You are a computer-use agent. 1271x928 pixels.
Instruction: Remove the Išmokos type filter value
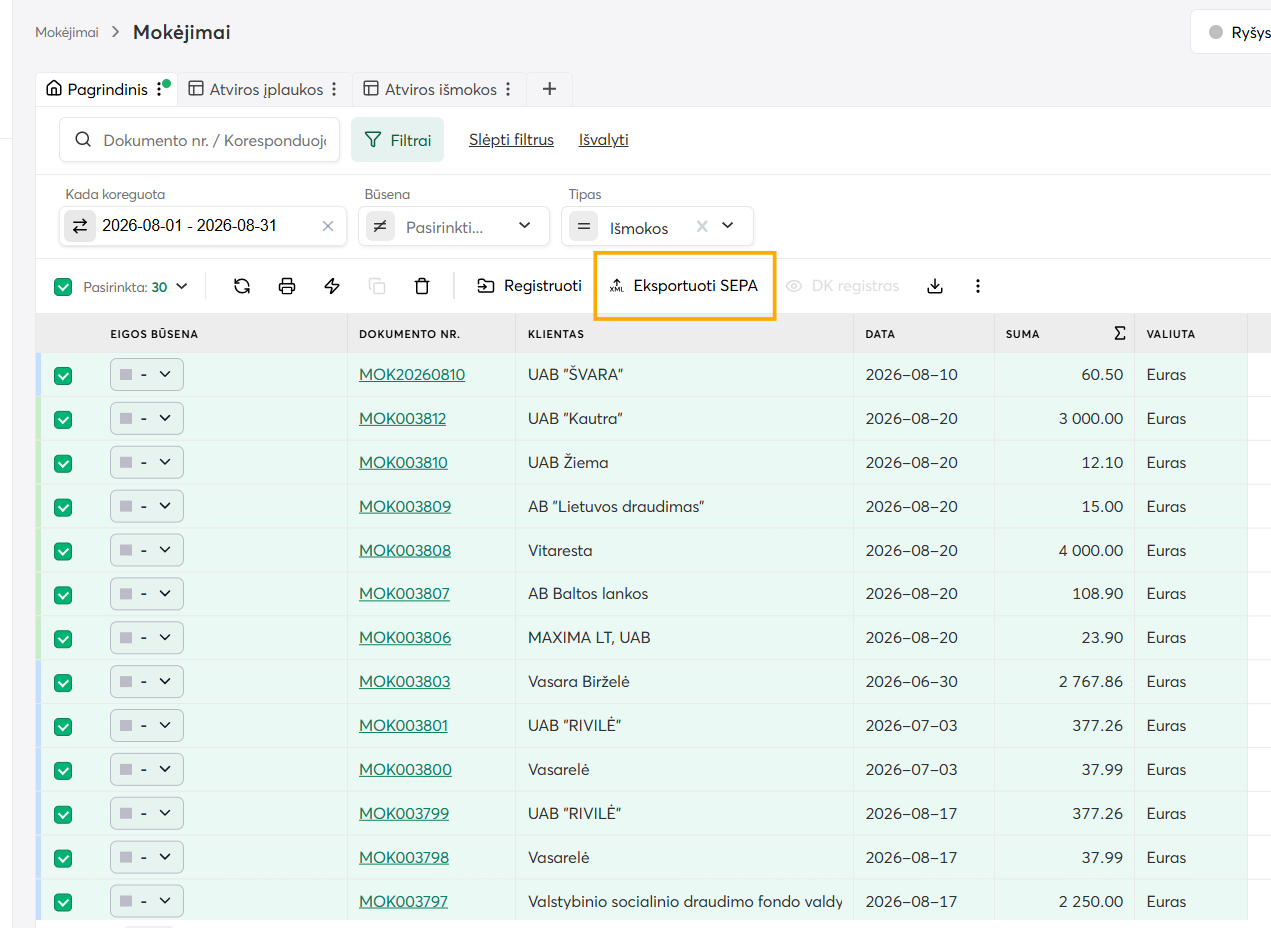pos(702,226)
